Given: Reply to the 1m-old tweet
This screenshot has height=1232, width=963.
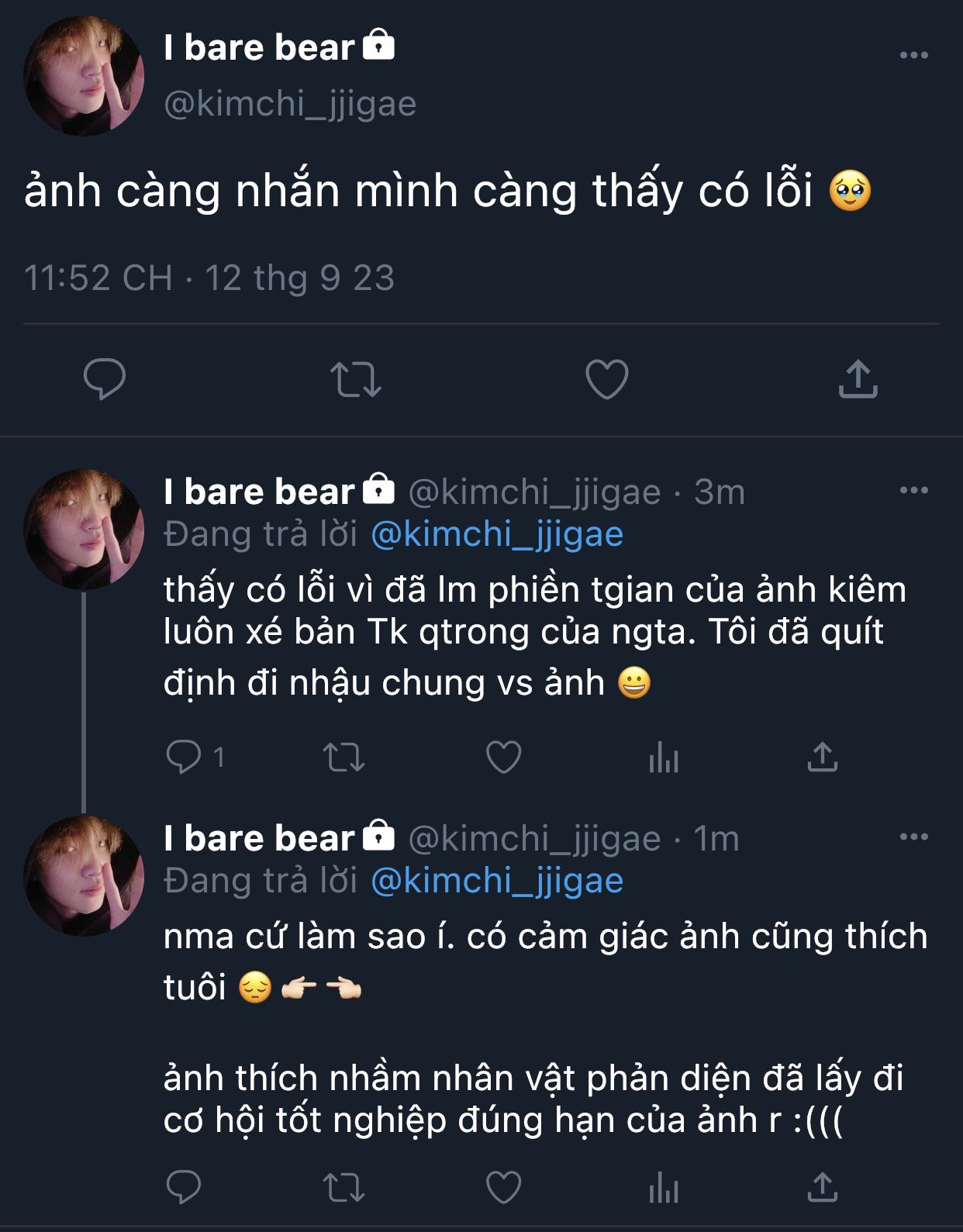Looking at the screenshot, I should point(185,1187).
